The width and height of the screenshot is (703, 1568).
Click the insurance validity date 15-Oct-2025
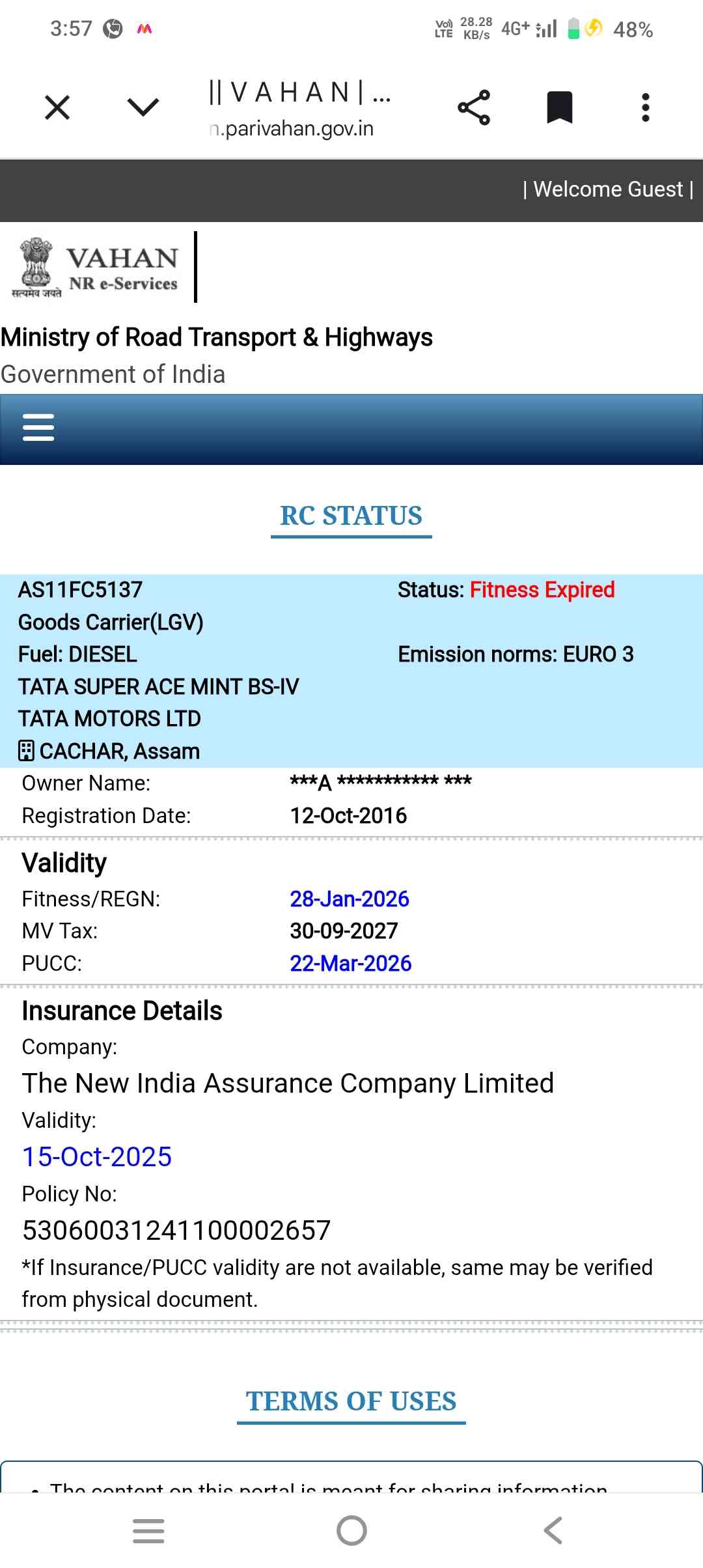click(x=97, y=1156)
